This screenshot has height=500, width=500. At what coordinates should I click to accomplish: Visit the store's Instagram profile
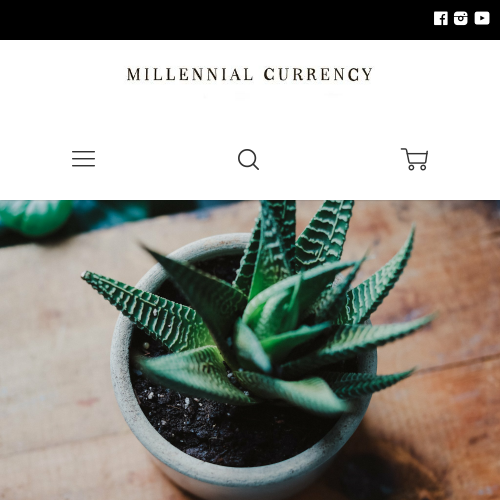460,18
